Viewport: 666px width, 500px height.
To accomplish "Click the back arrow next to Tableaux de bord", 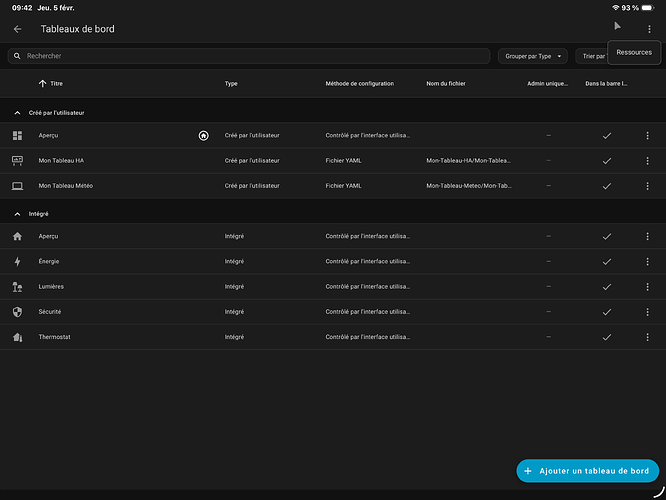I will coord(17,29).
